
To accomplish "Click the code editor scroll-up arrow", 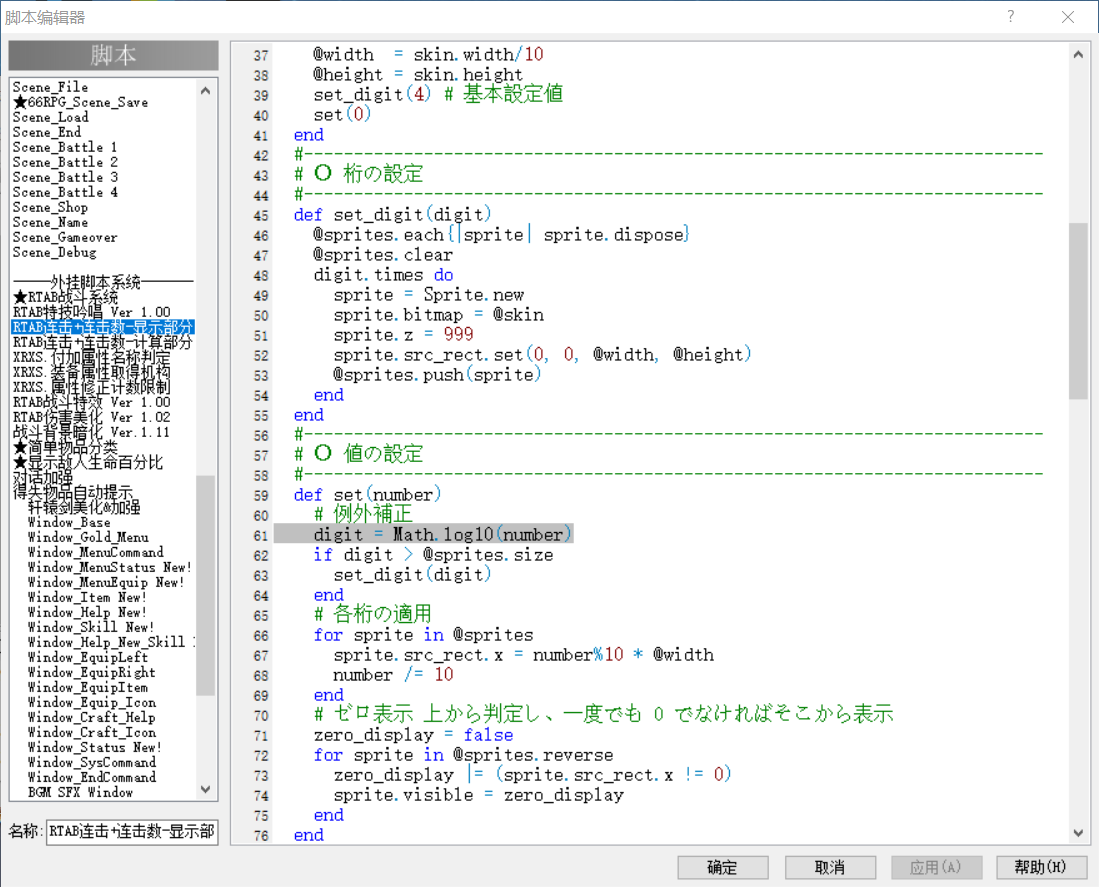I will point(1078,54).
